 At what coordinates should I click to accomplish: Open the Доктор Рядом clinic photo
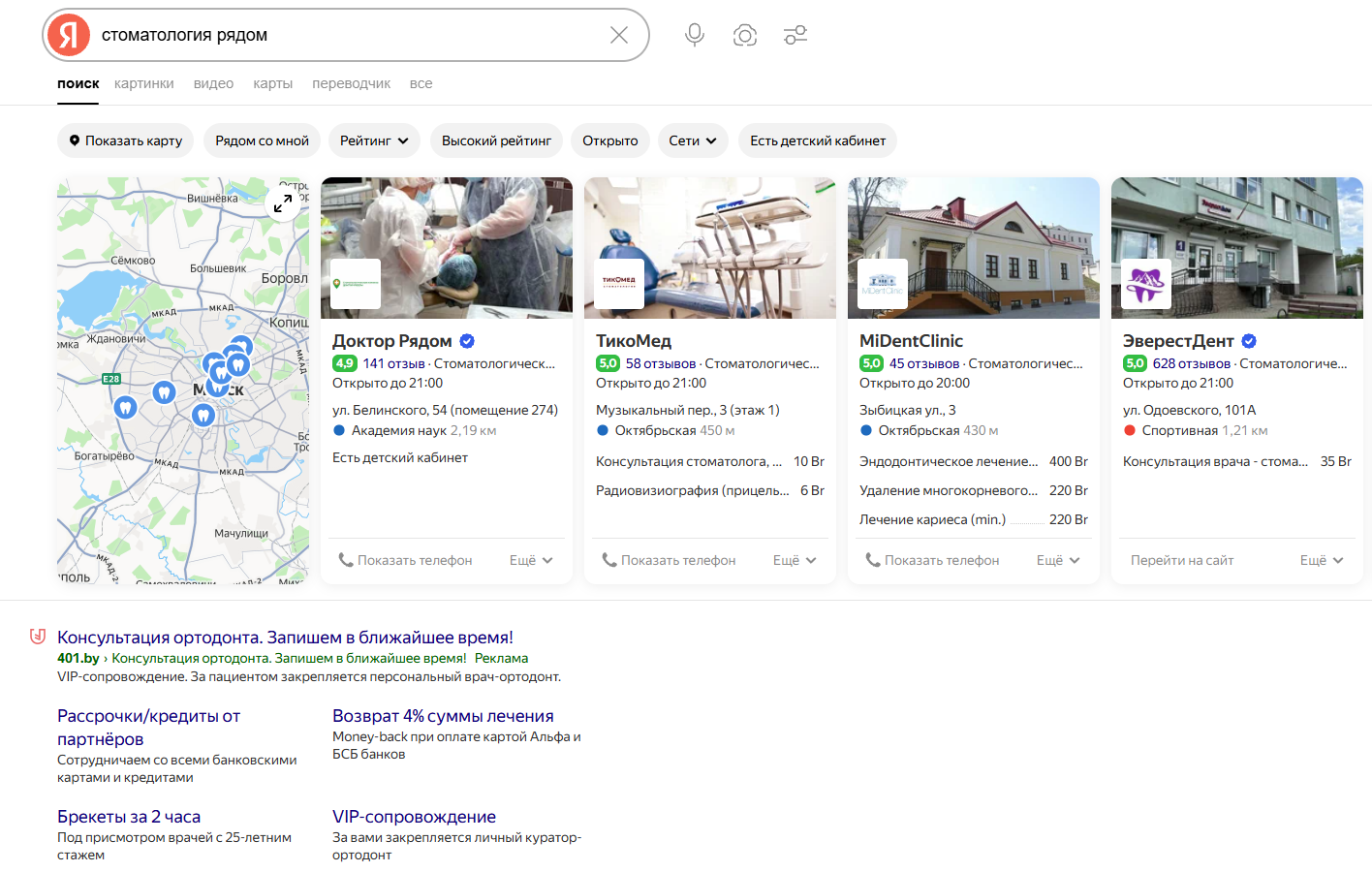tap(447, 248)
